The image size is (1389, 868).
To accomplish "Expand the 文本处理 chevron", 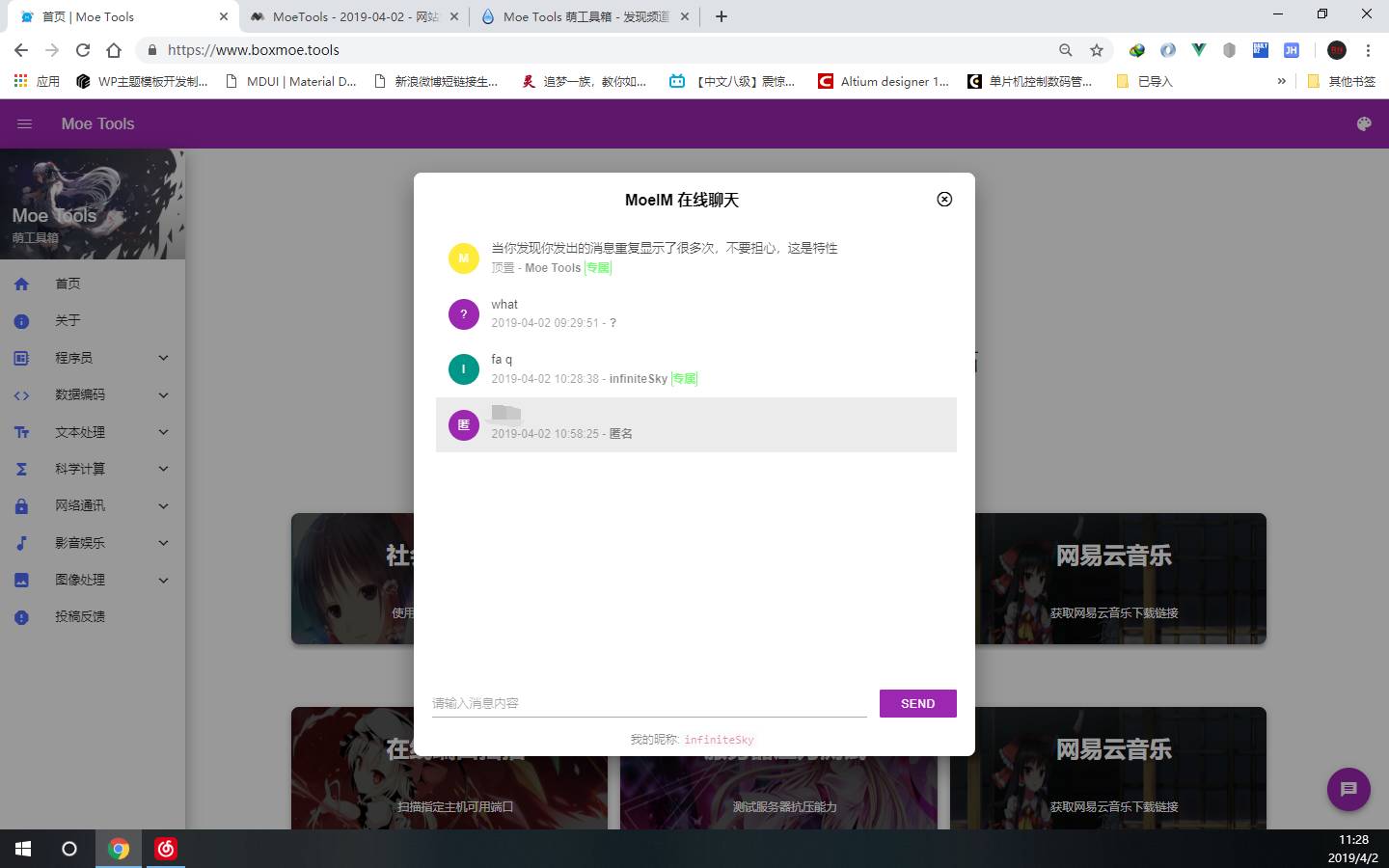I will (163, 432).
